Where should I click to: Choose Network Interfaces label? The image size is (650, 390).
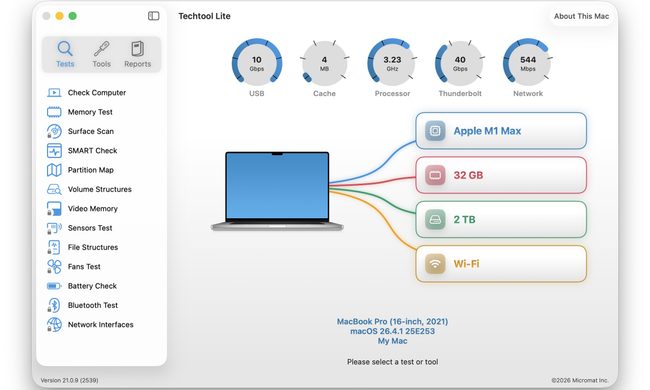tap(100, 325)
